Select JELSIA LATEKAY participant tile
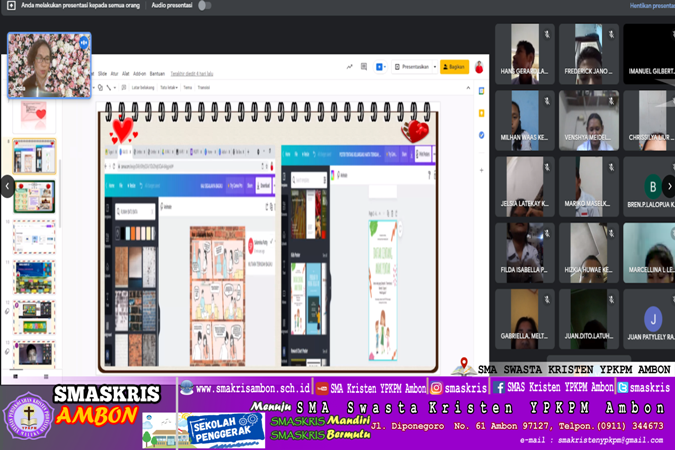675x450 pixels. pyautogui.click(x=525, y=186)
